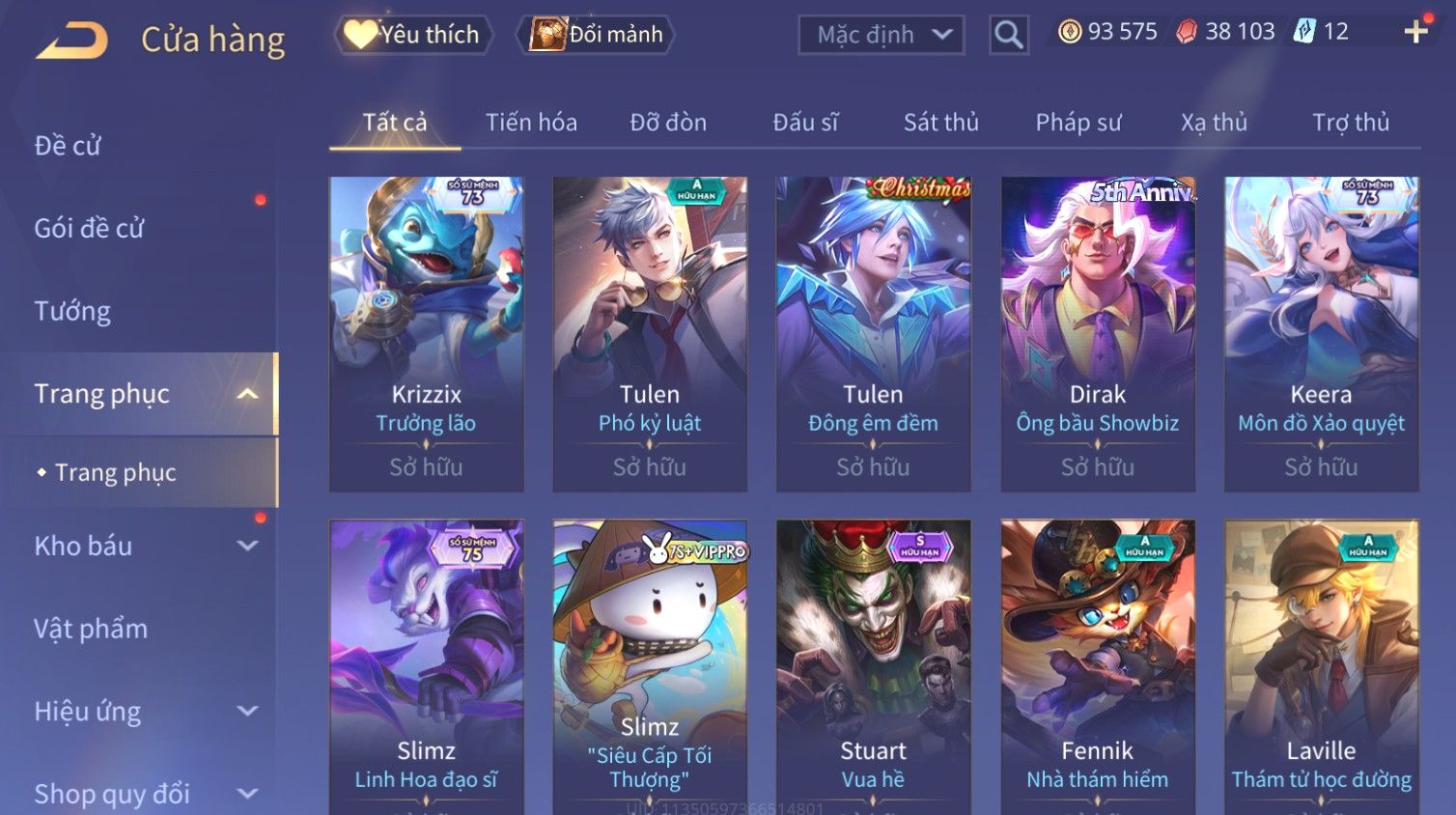The width and height of the screenshot is (1456, 815).
Task: Click the blue voucher currency icon
Action: [x=1304, y=32]
